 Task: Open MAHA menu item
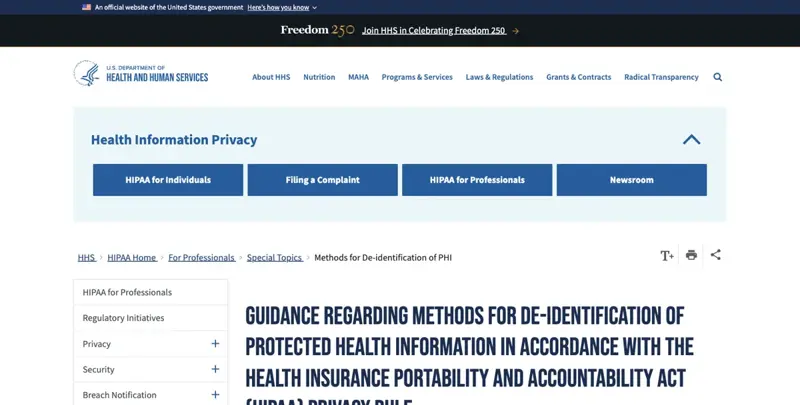358,77
